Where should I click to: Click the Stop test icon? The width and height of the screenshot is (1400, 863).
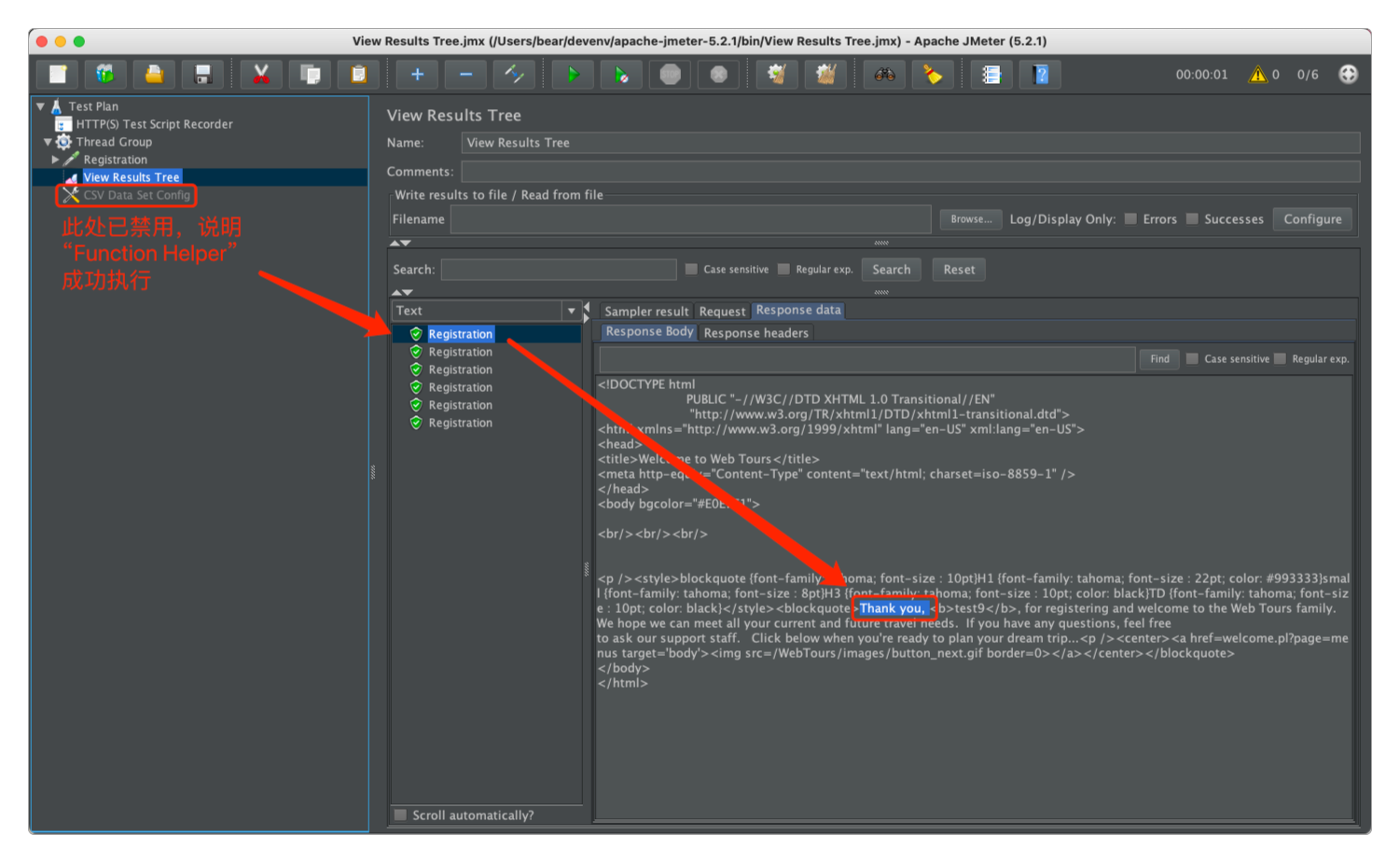click(x=670, y=75)
